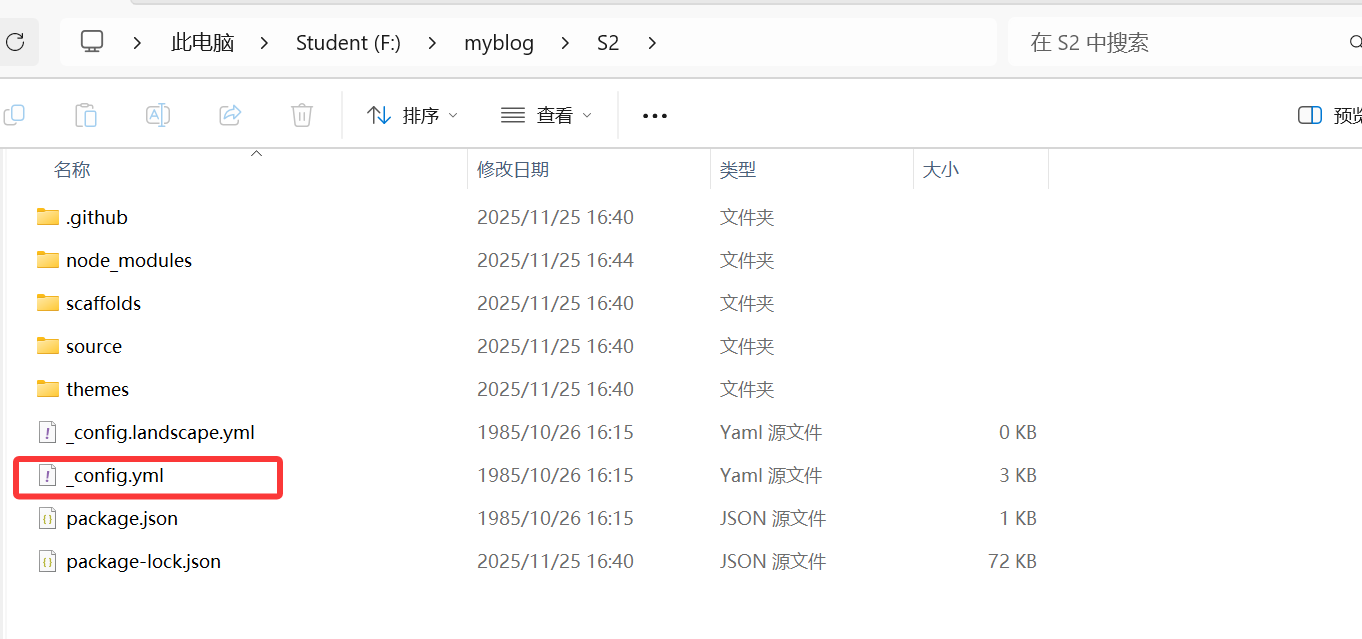
Task: Click the share arrow icon
Action: tap(230, 115)
